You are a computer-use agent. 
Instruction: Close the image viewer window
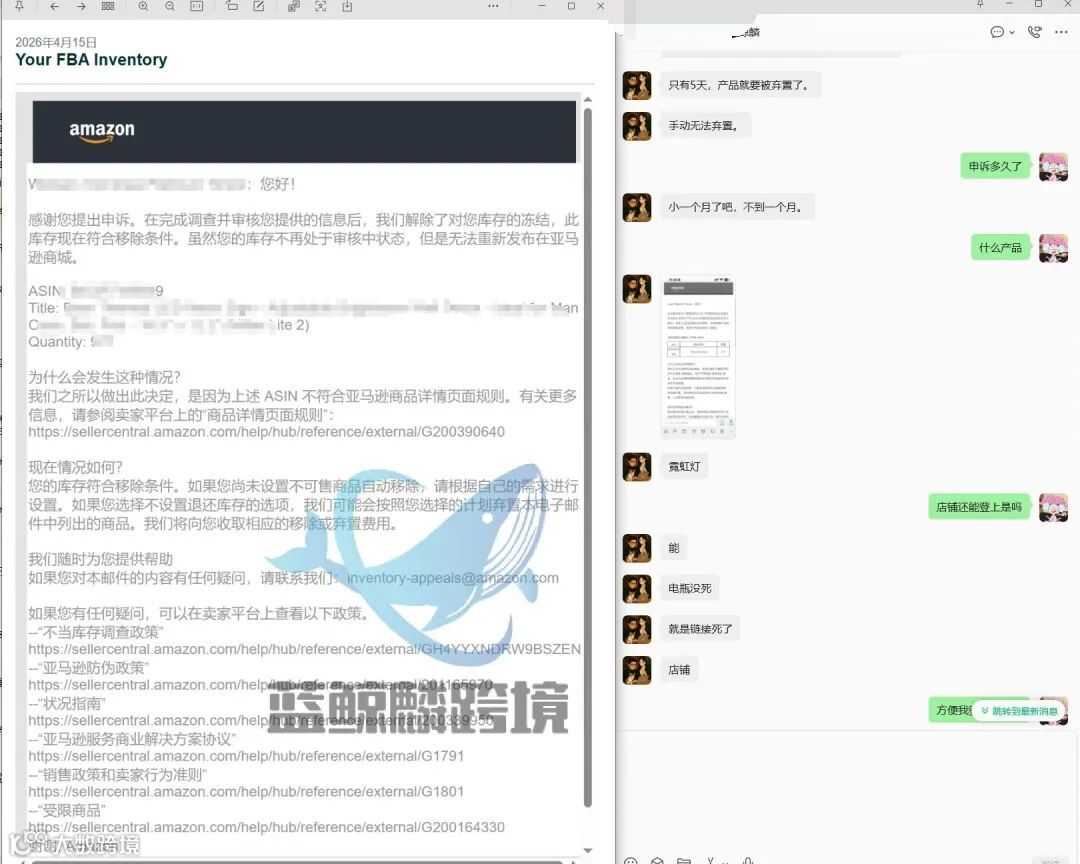click(x=601, y=6)
